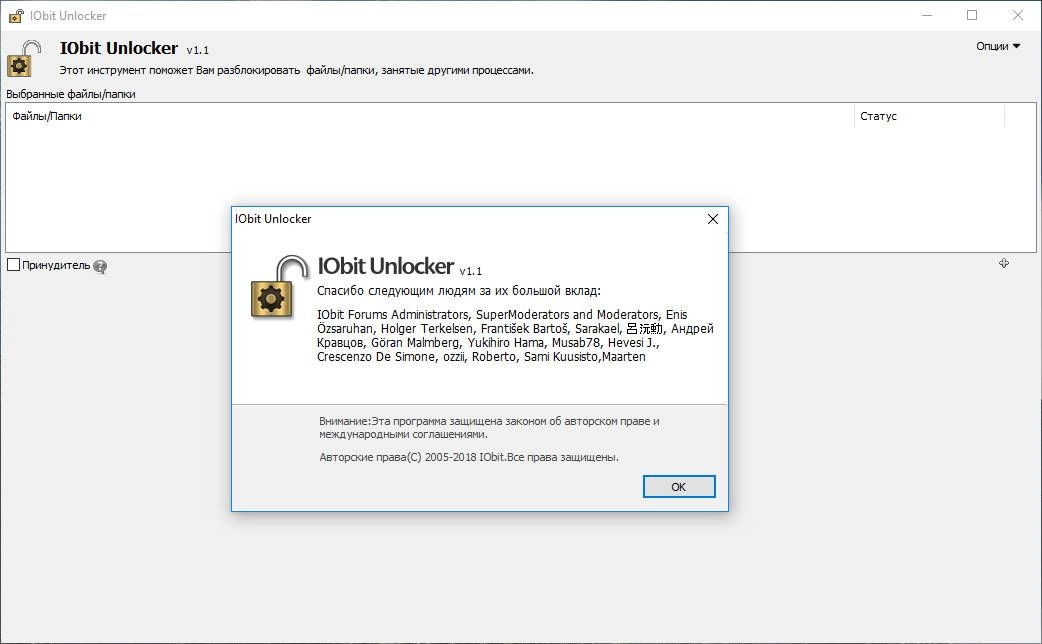Minimize the IObit Unlocker main window
The width and height of the screenshot is (1042, 644).
click(927, 15)
